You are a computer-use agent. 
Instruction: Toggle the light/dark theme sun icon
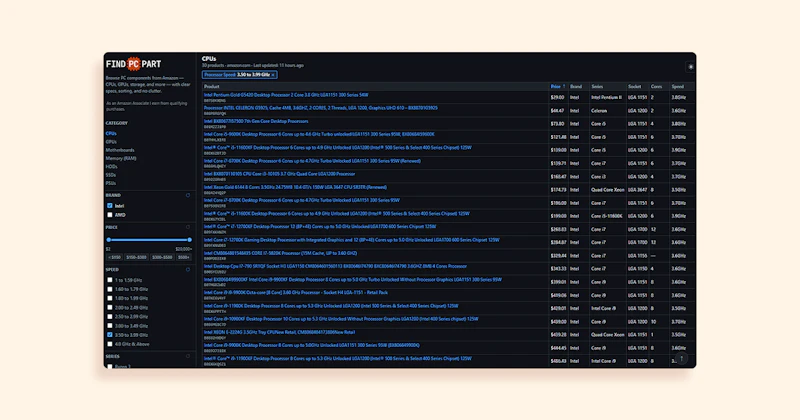click(690, 67)
